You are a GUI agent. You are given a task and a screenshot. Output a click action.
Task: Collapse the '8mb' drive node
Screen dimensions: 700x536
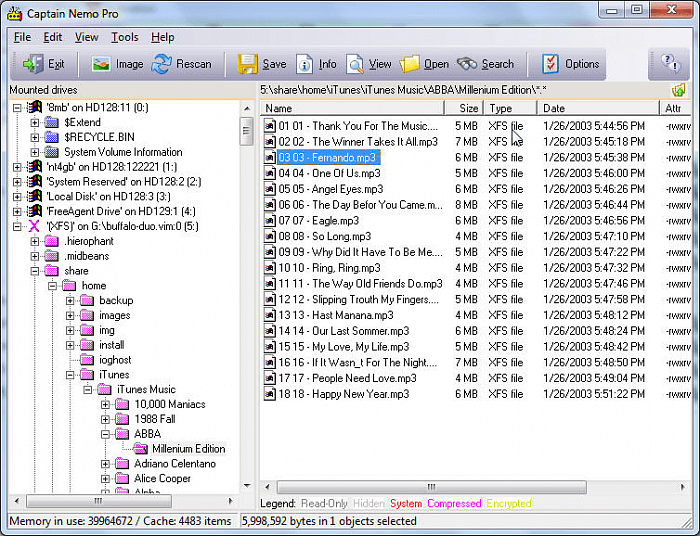17,108
